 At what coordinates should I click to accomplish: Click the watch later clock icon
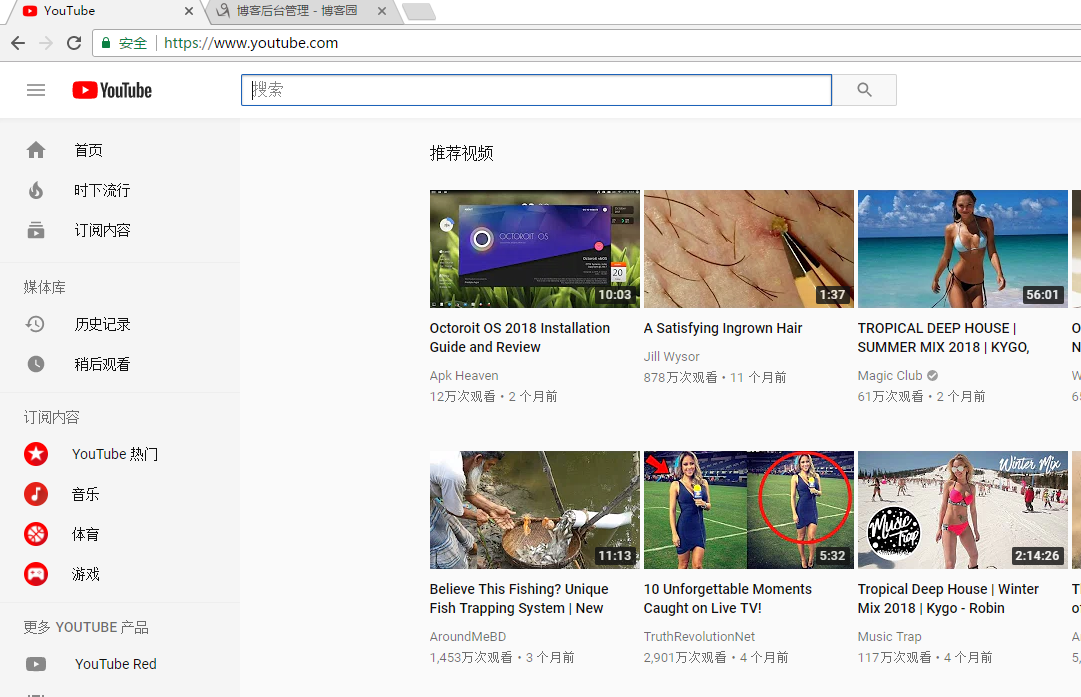36,364
